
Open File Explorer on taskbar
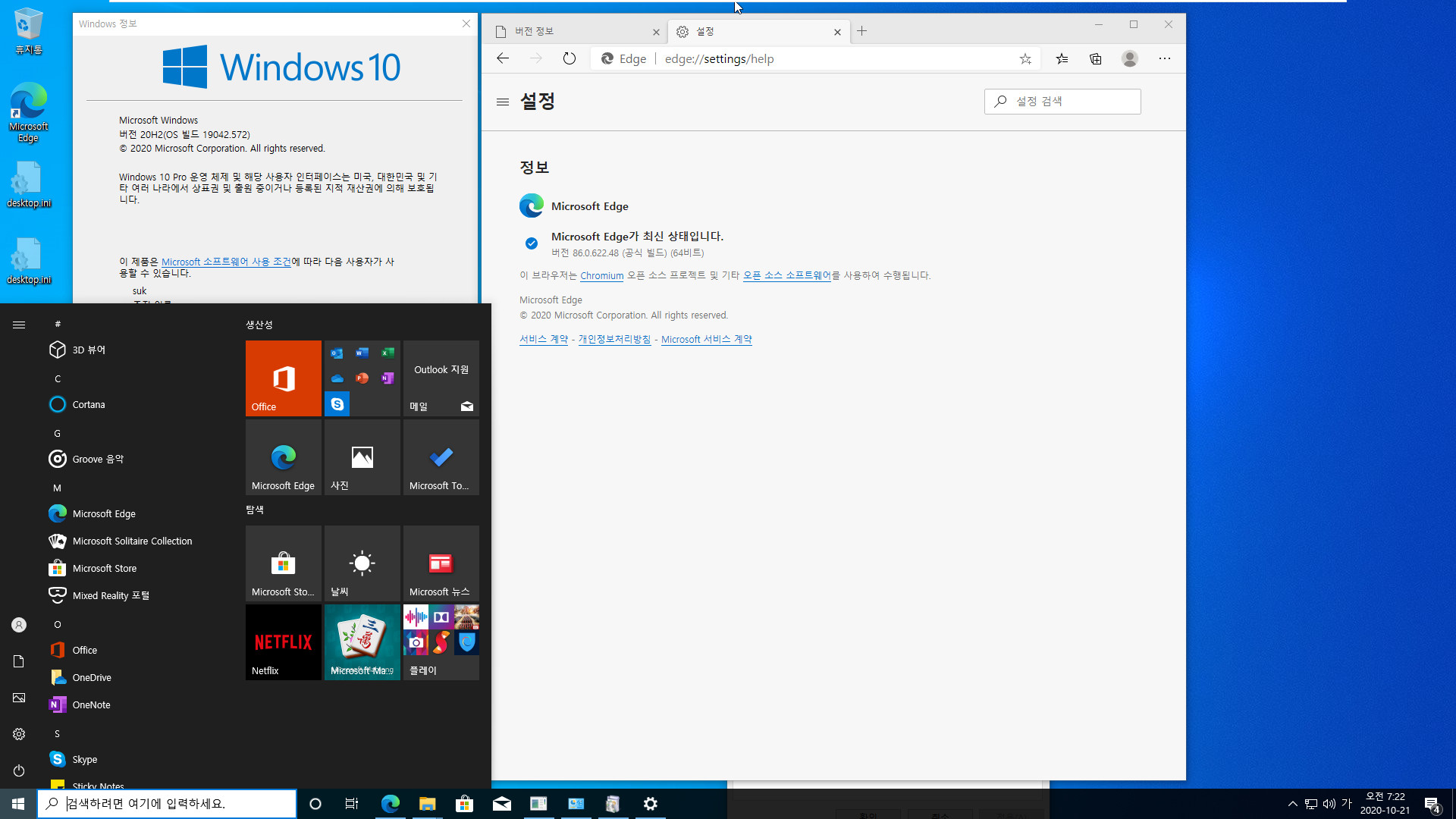(x=427, y=804)
